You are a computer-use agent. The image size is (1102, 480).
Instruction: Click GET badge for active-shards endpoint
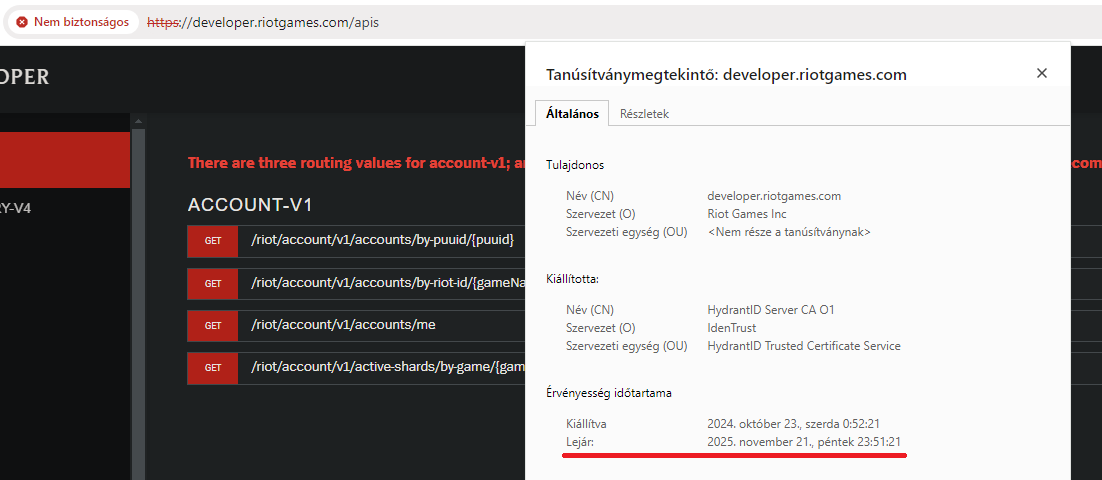pos(213,368)
